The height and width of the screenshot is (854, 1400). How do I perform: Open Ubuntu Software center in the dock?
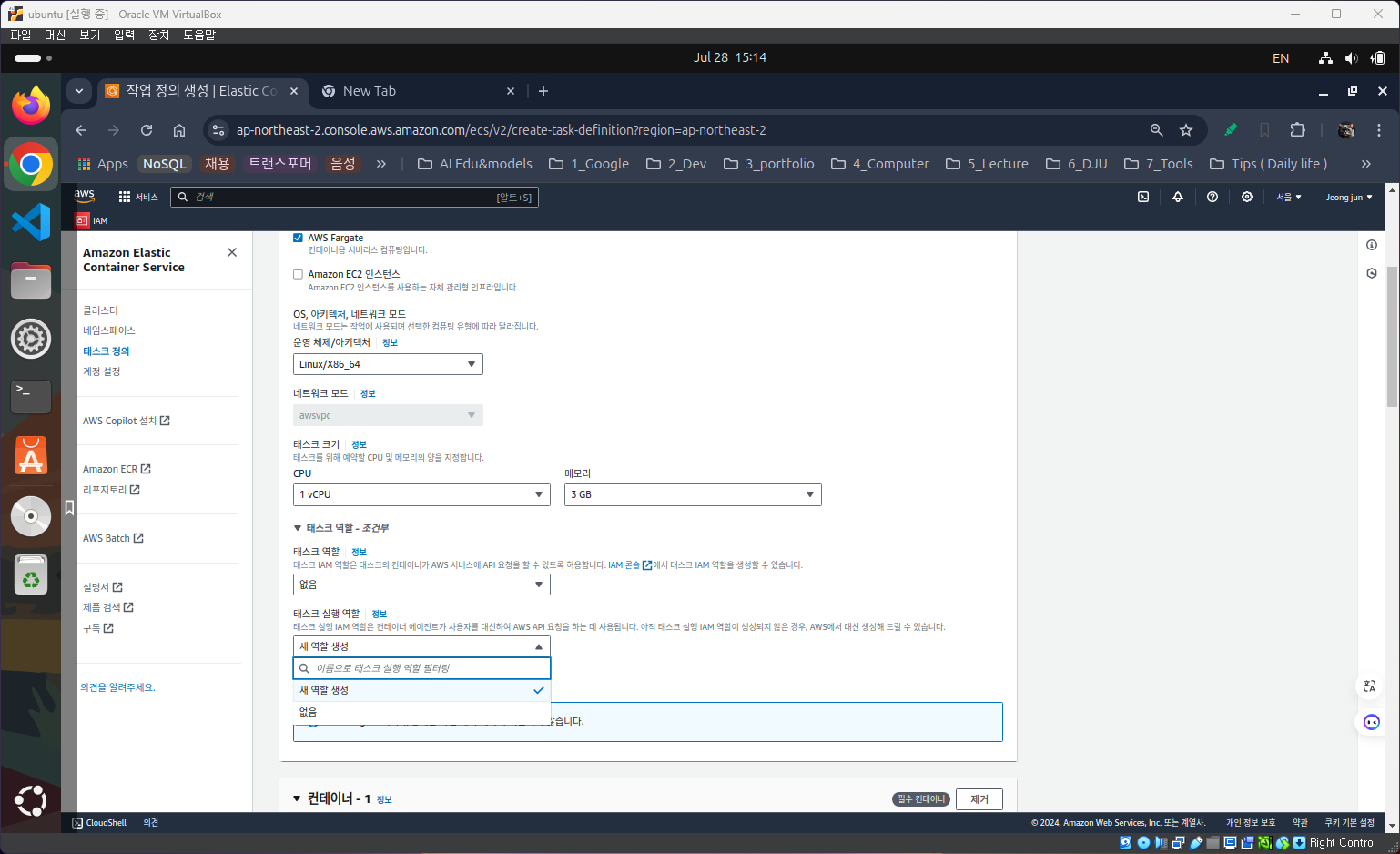point(31,455)
